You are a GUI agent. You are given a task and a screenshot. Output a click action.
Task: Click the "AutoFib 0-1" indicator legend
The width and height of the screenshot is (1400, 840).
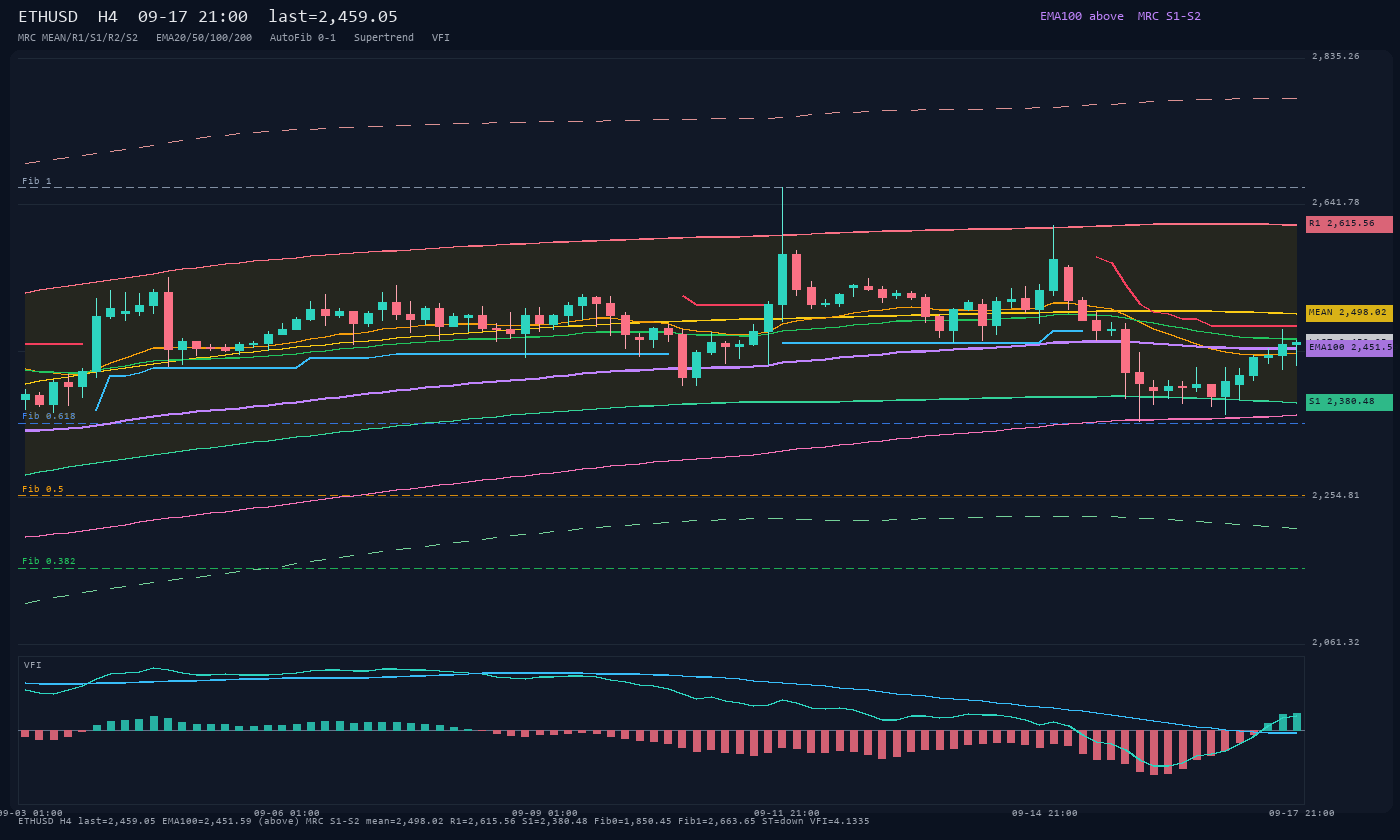pyautogui.click(x=303, y=38)
